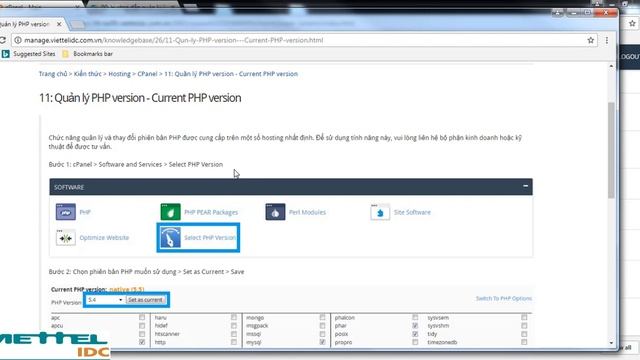Viewport: 640px width, 360px height.
Task: Click the PHP icon in Software panel
Action: pos(66,212)
